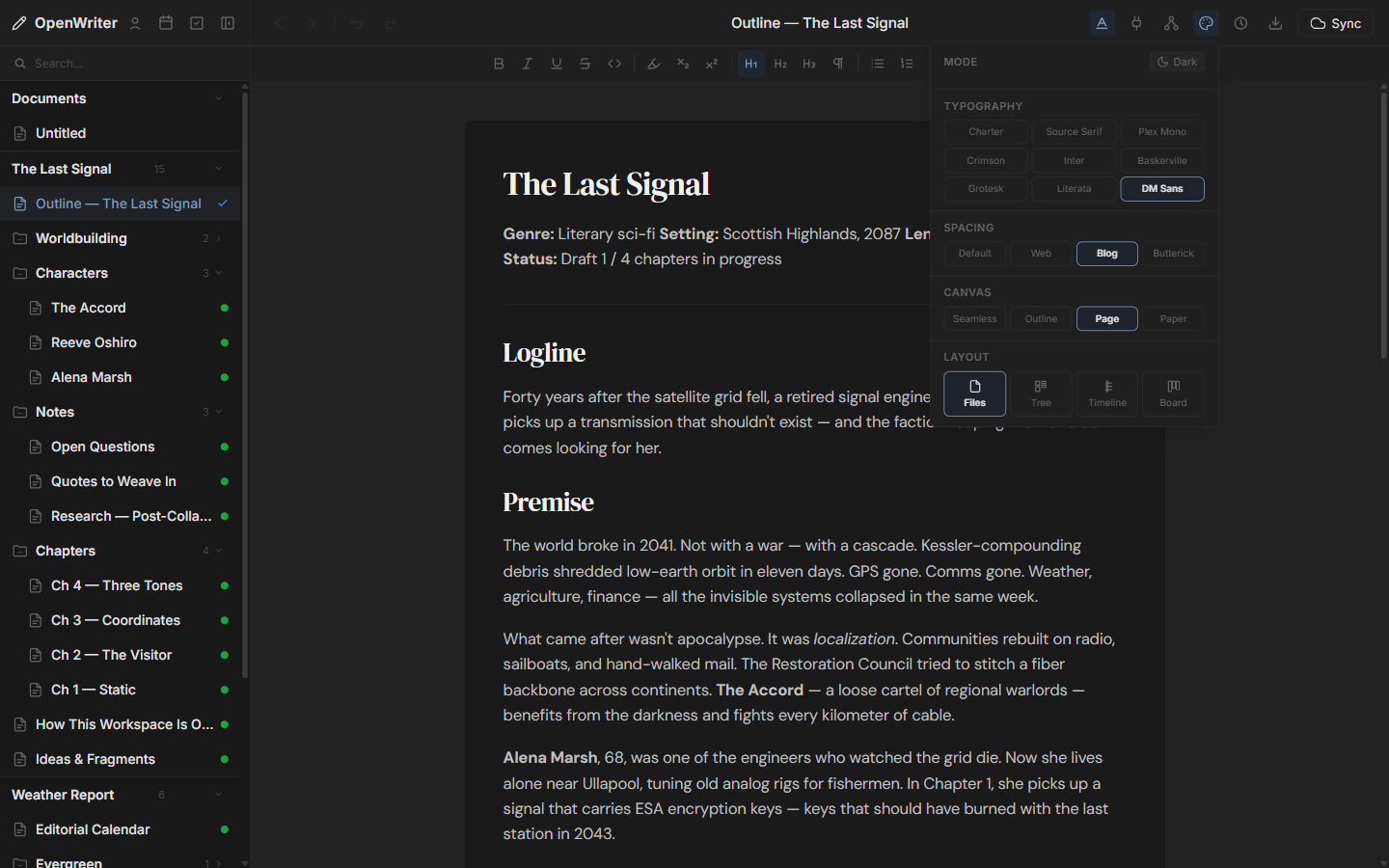Switch layout to Board view

pyautogui.click(x=1173, y=393)
